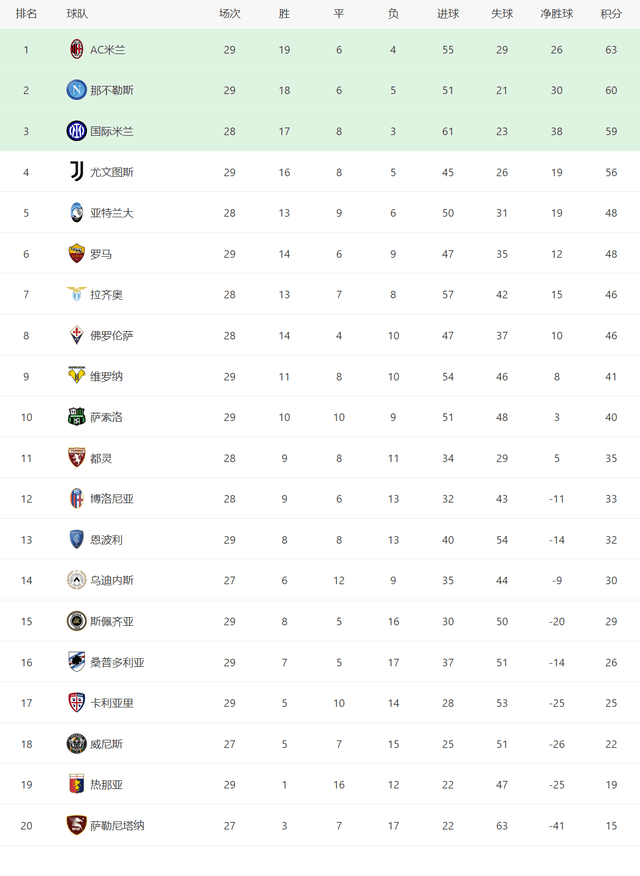Screen dimensions: 640x876
Task: Open the 亚特兰大 team name link
Action: point(112,213)
